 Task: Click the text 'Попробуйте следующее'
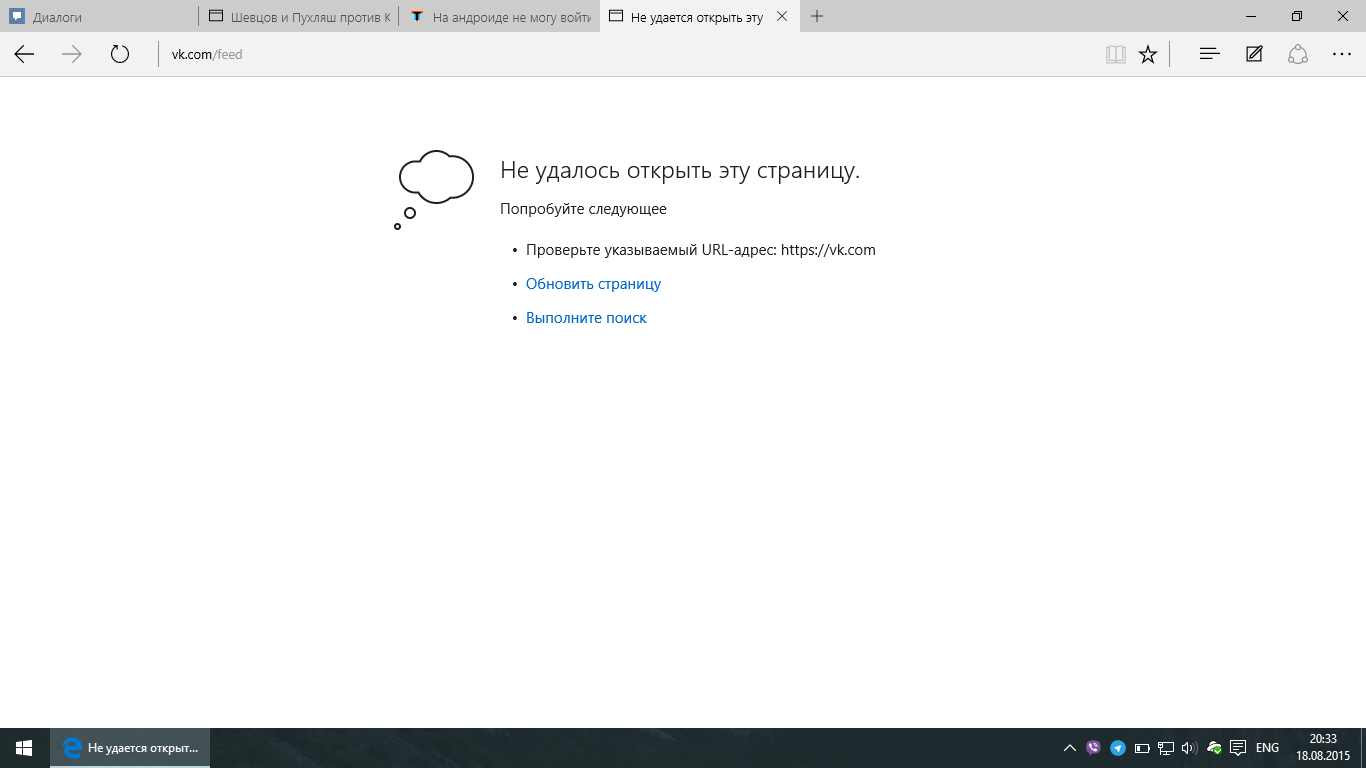(x=583, y=209)
